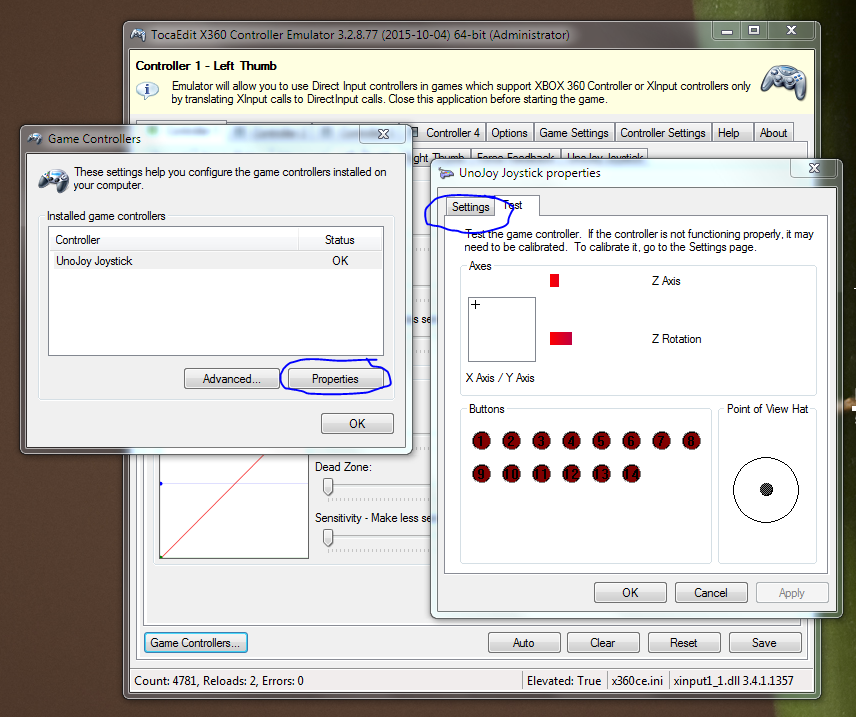856x717 pixels.
Task: Click button indicator 8 in Buttons group
Action: [691, 441]
